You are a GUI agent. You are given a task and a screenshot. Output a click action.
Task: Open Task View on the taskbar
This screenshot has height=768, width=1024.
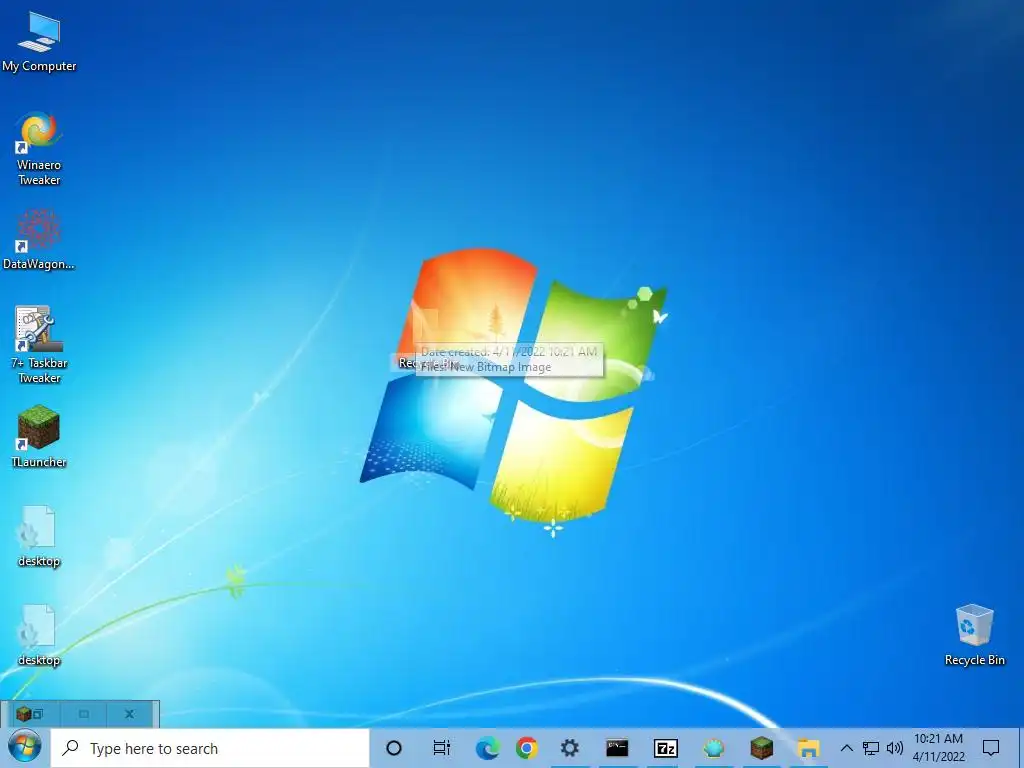(x=441, y=748)
